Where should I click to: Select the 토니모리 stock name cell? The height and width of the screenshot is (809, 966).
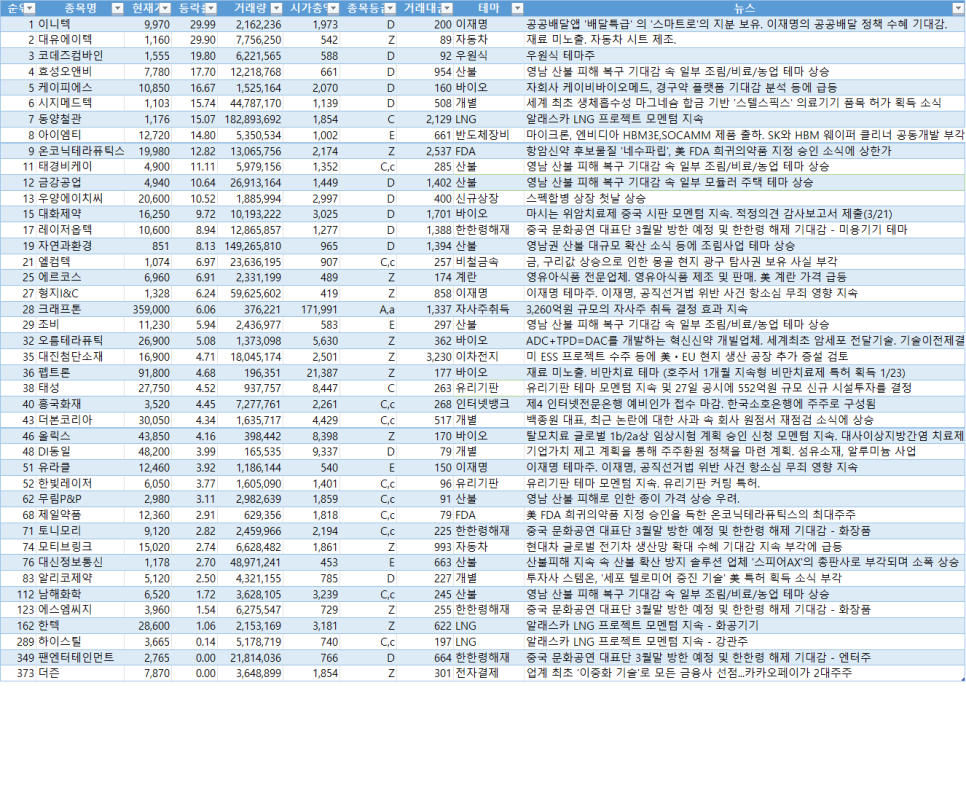[x=80, y=531]
